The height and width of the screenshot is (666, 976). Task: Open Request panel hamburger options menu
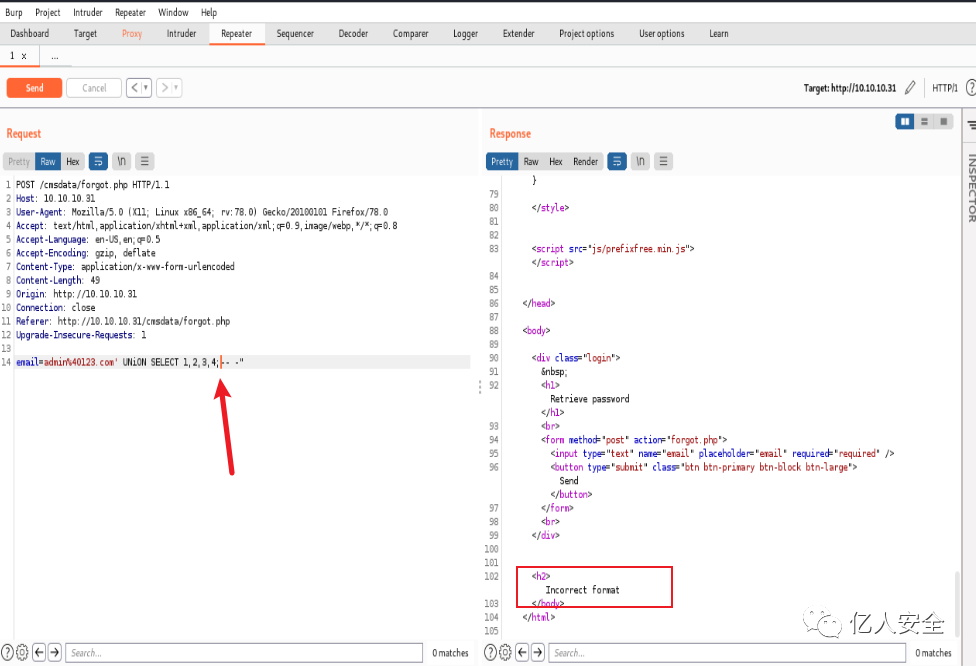coord(145,161)
